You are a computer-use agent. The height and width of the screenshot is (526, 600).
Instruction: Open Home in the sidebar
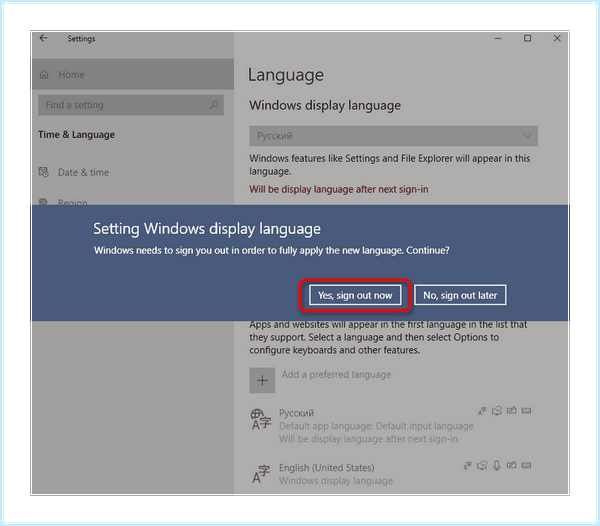coord(133,74)
